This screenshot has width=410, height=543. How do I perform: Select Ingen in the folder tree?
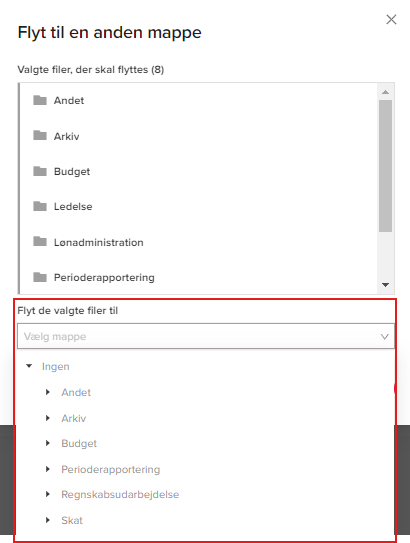click(x=55, y=366)
